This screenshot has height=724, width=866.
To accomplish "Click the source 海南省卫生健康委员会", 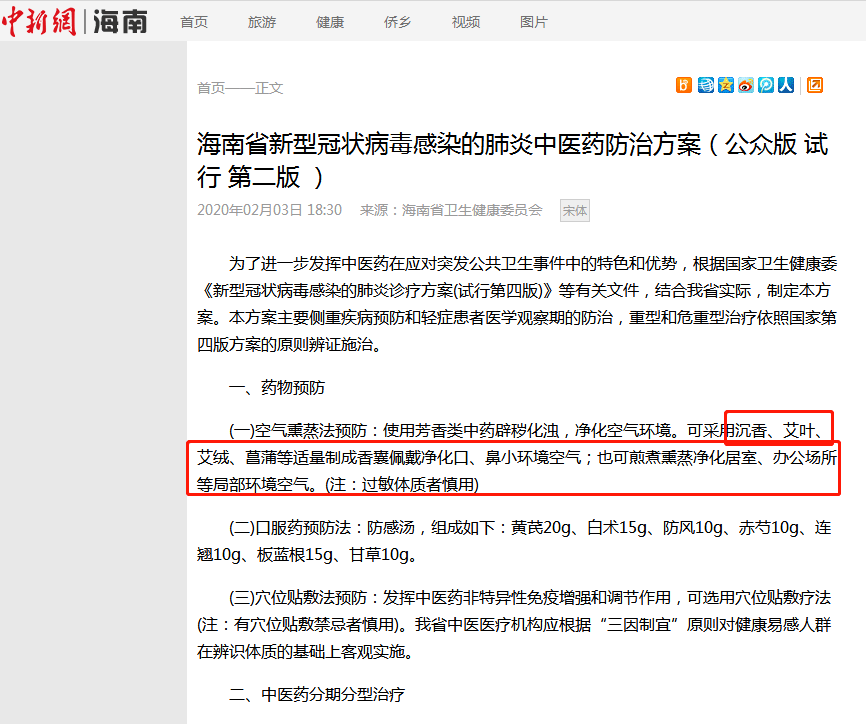I will (x=472, y=210).
